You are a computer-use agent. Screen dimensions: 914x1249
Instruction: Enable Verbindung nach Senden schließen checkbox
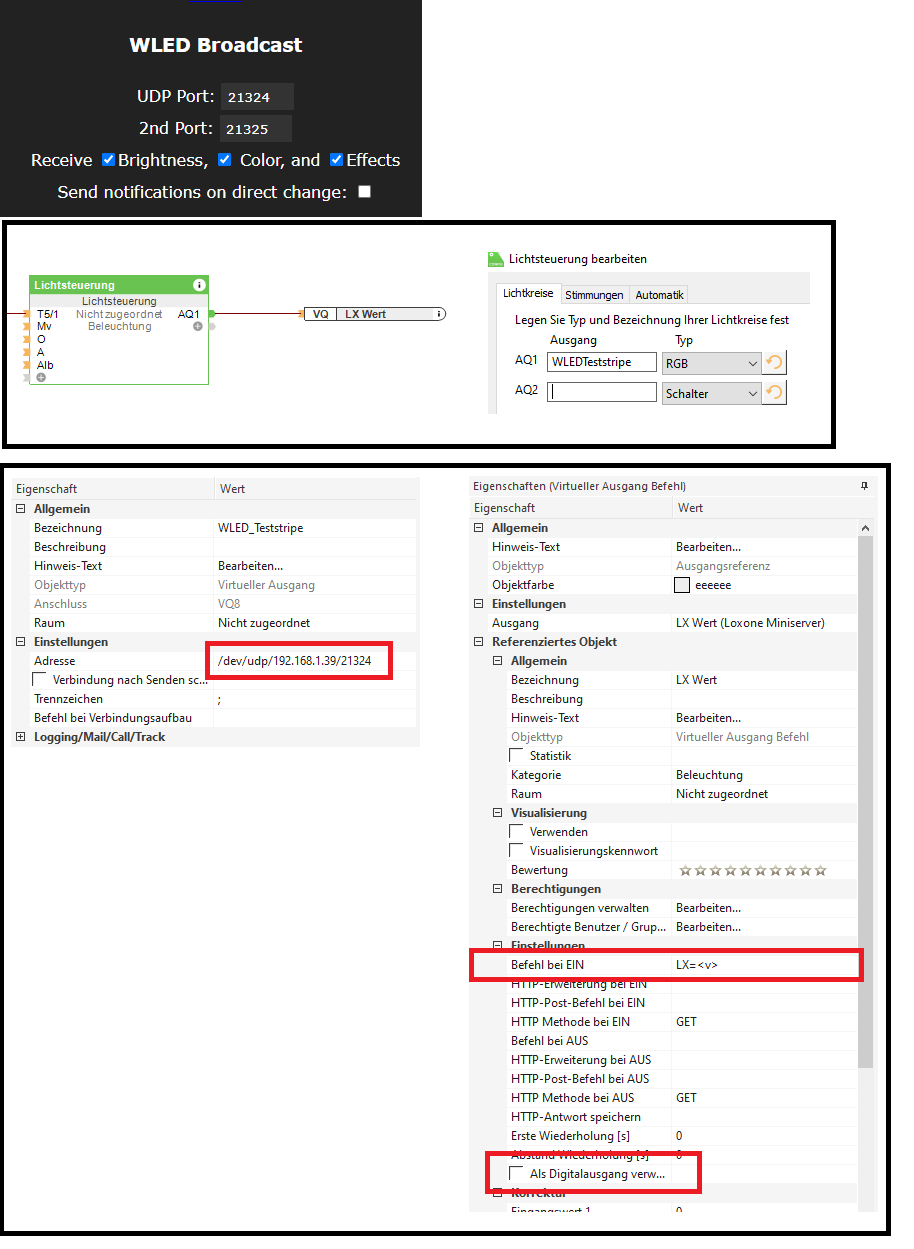[x=41, y=680]
